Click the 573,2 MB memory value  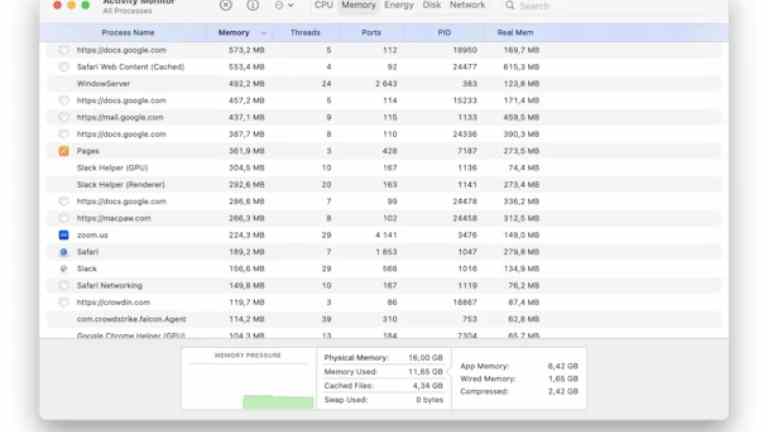pyautogui.click(x=246, y=50)
